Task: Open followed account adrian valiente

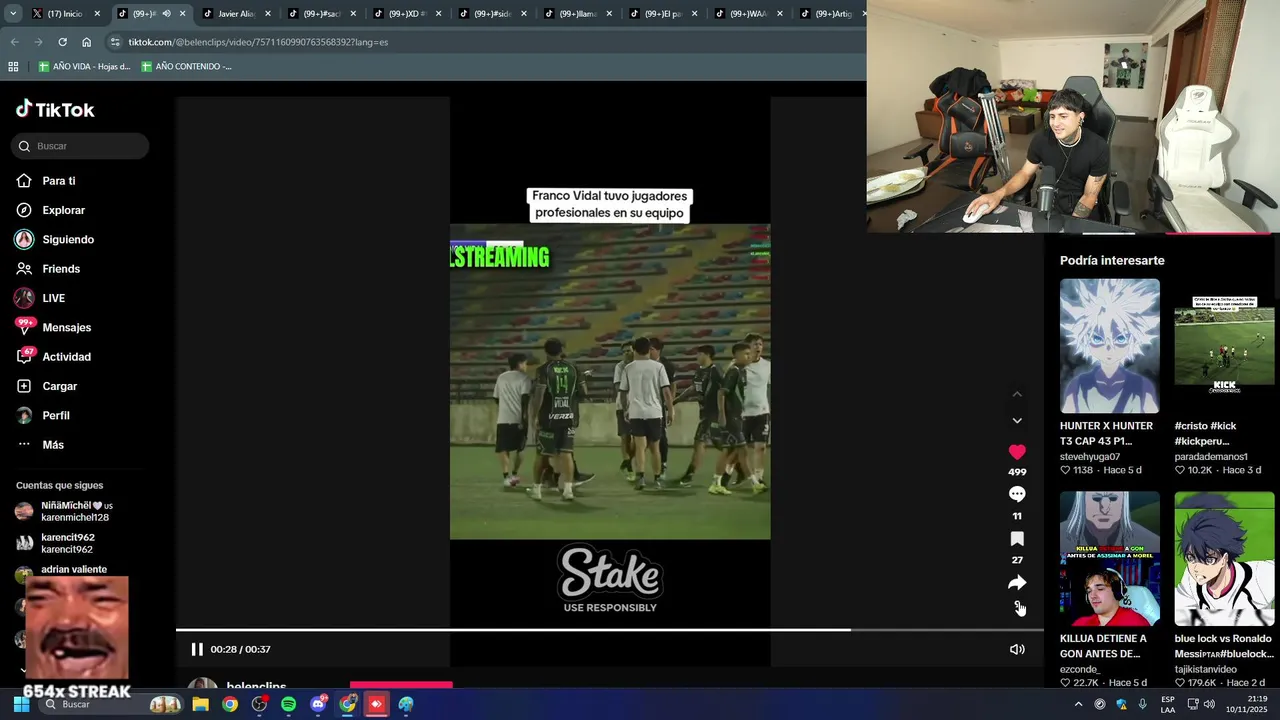Action: [74, 569]
